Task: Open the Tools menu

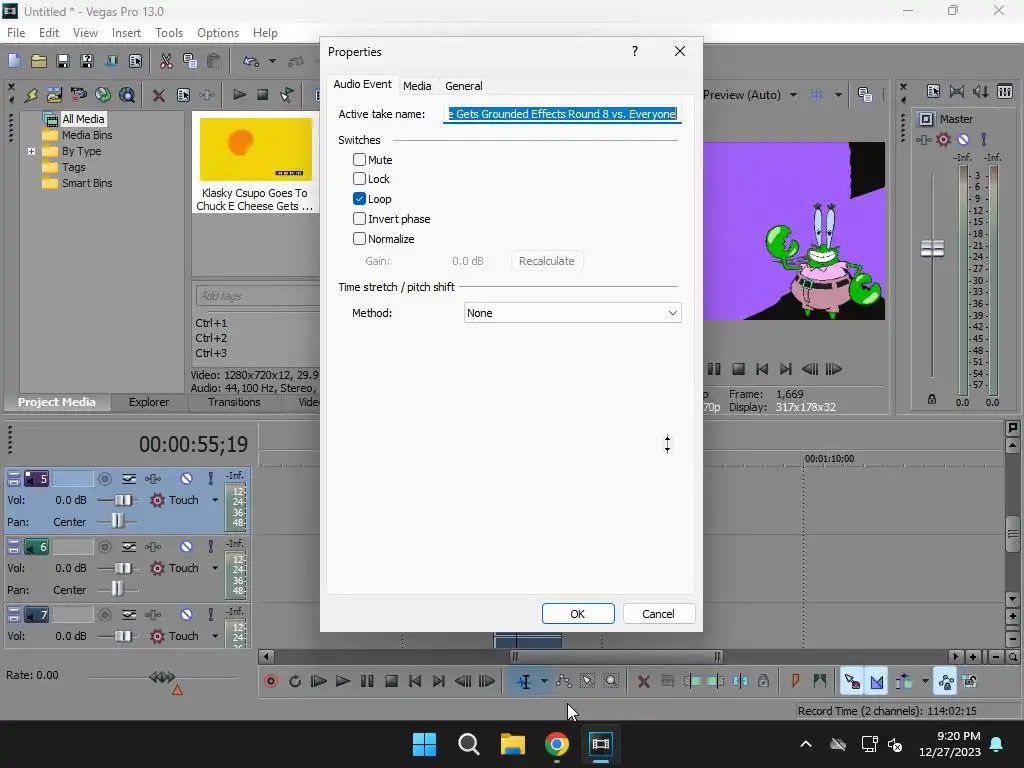Action: click(168, 33)
